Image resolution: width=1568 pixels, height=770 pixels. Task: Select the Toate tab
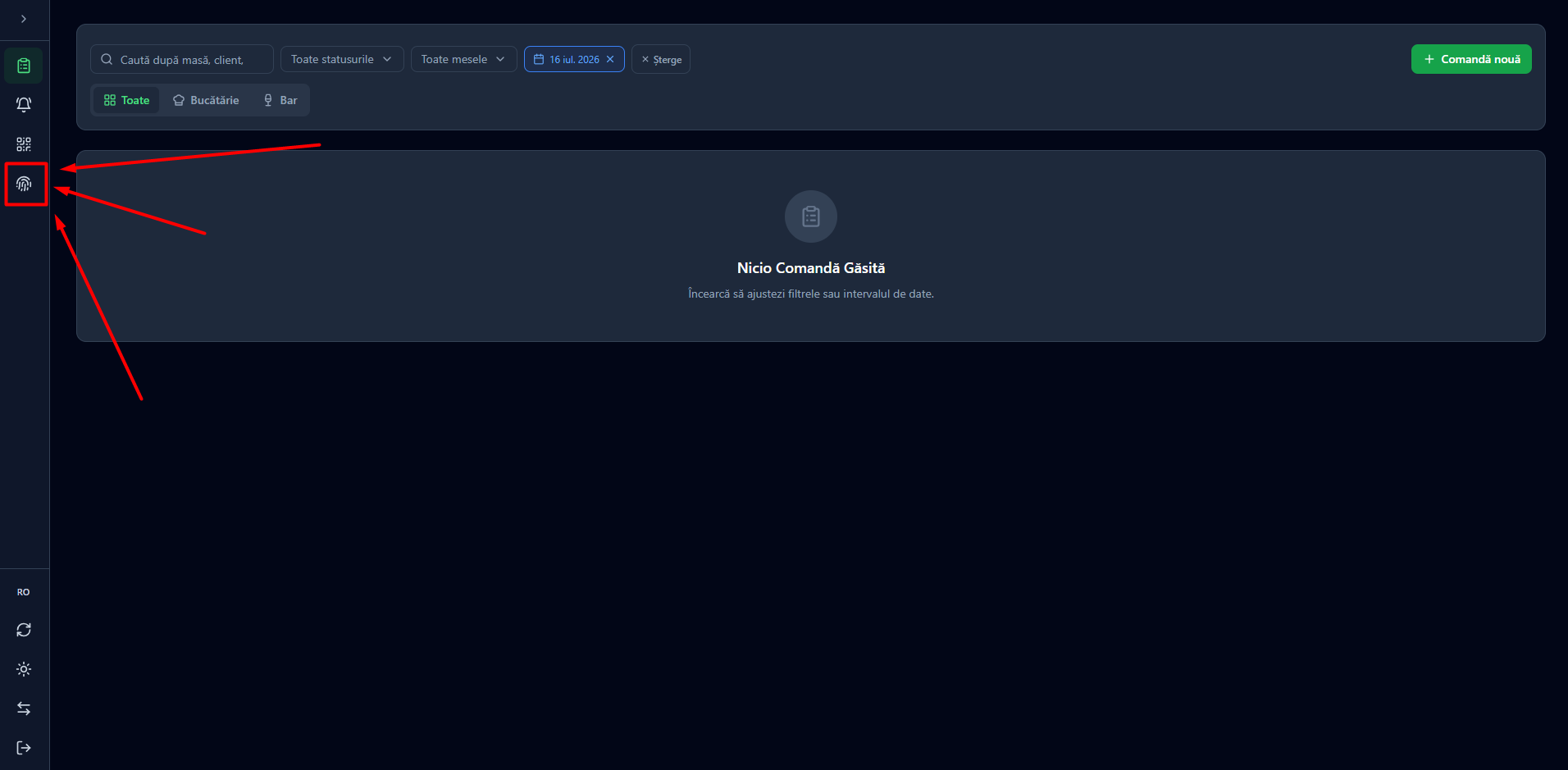[126, 100]
